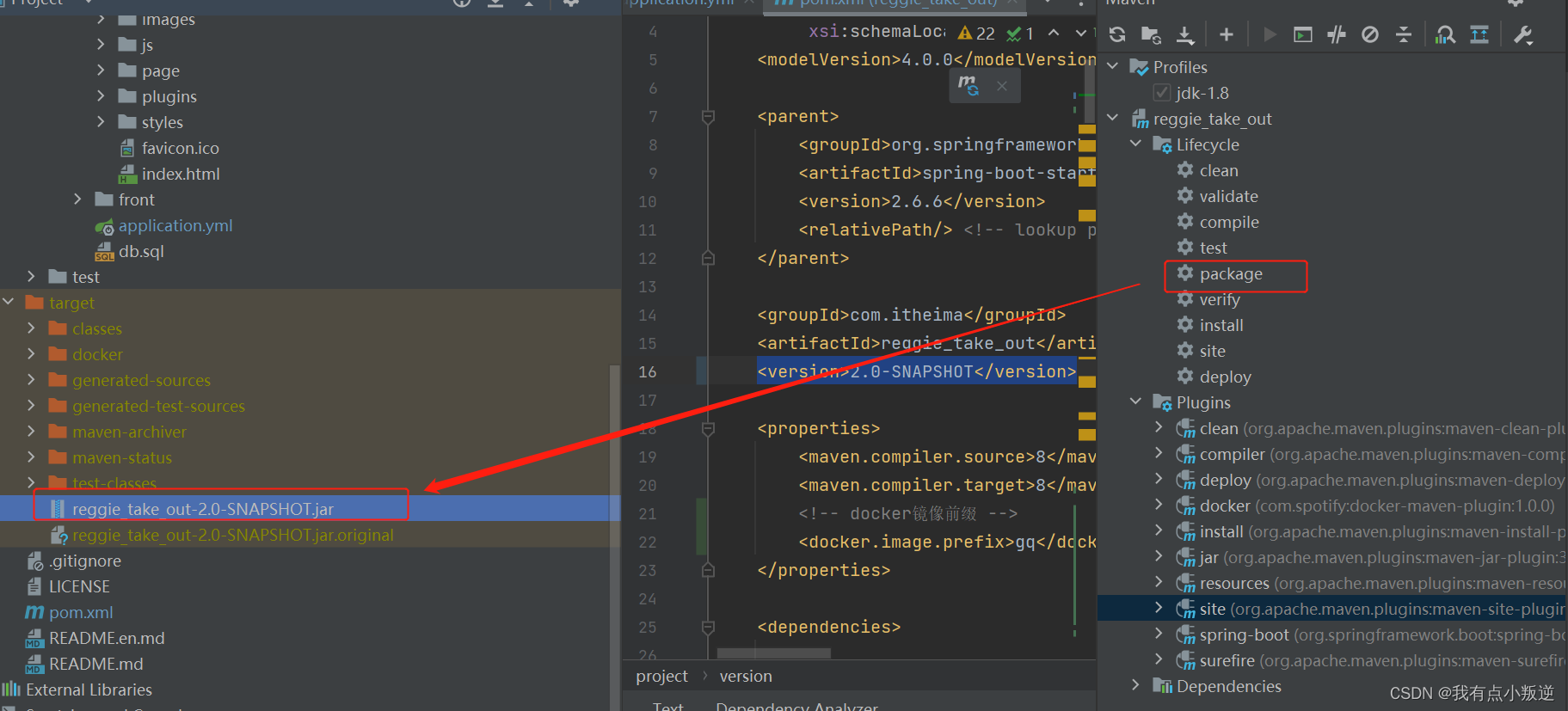
Task: Expand the front folder
Action: (x=77, y=199)
